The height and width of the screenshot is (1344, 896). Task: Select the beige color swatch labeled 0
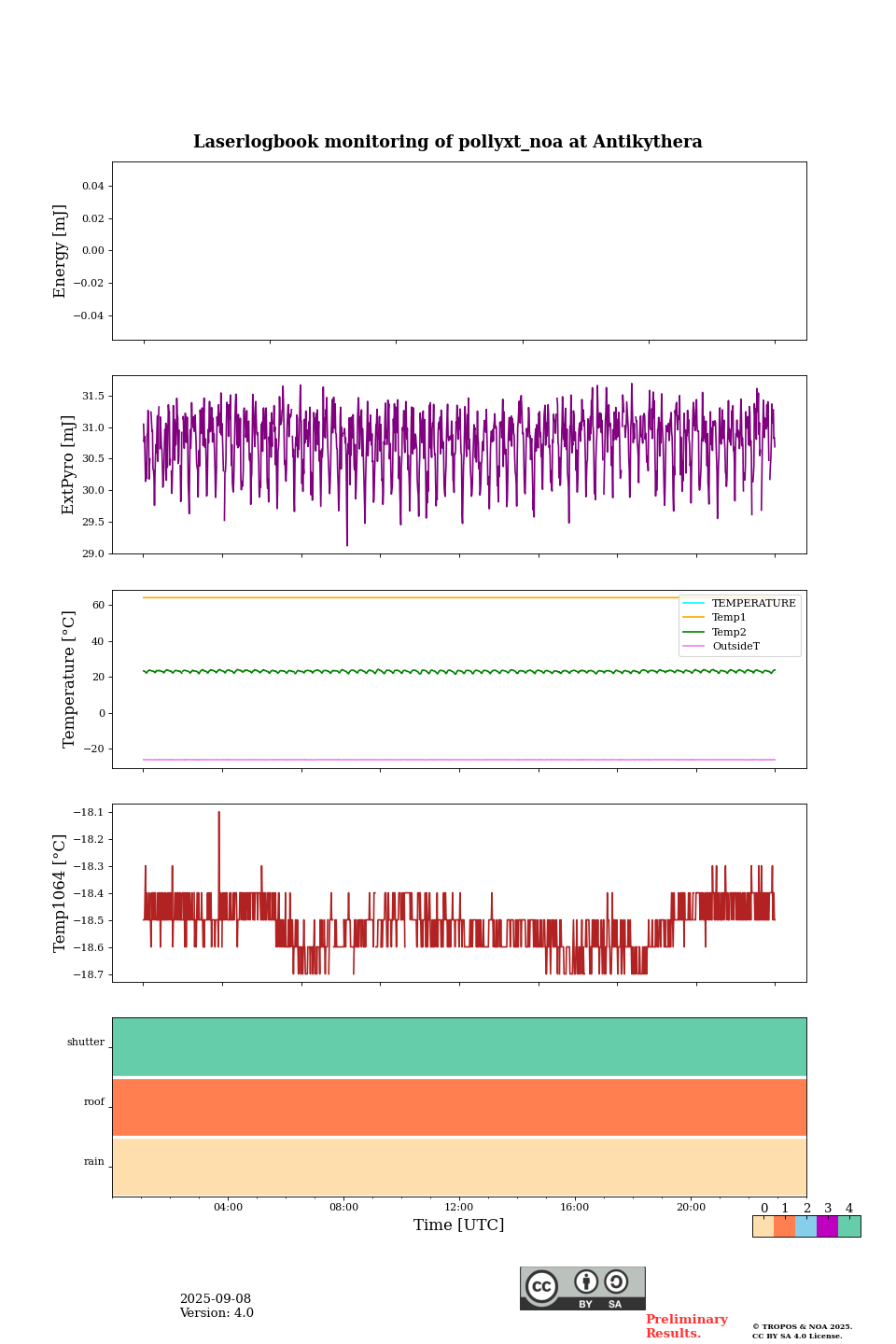click(763, 1226)
